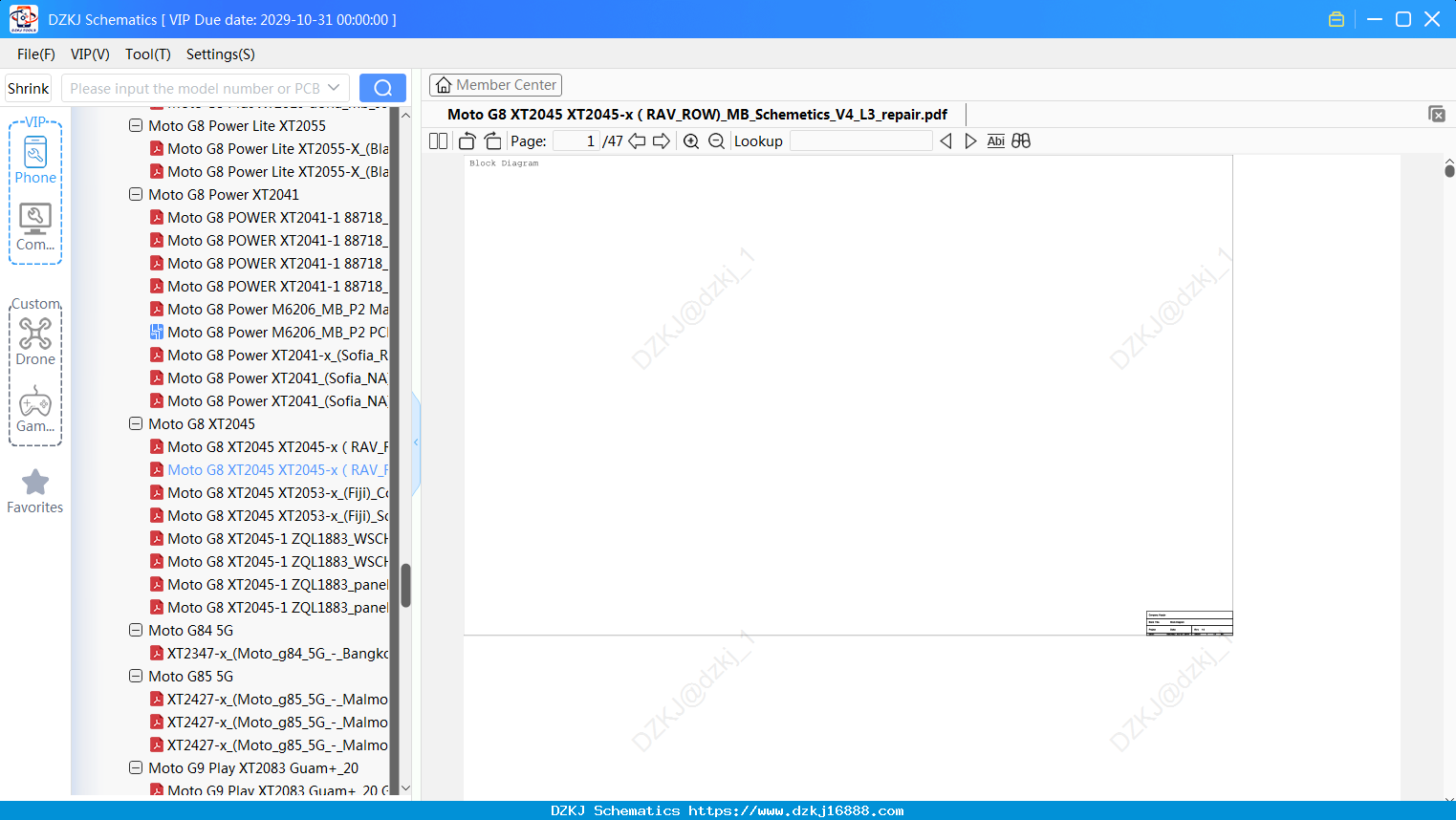Open Moto G8 XT2045 XT2053-x Fiji_Co file
1456x820 pixels.
coord(269,493)
